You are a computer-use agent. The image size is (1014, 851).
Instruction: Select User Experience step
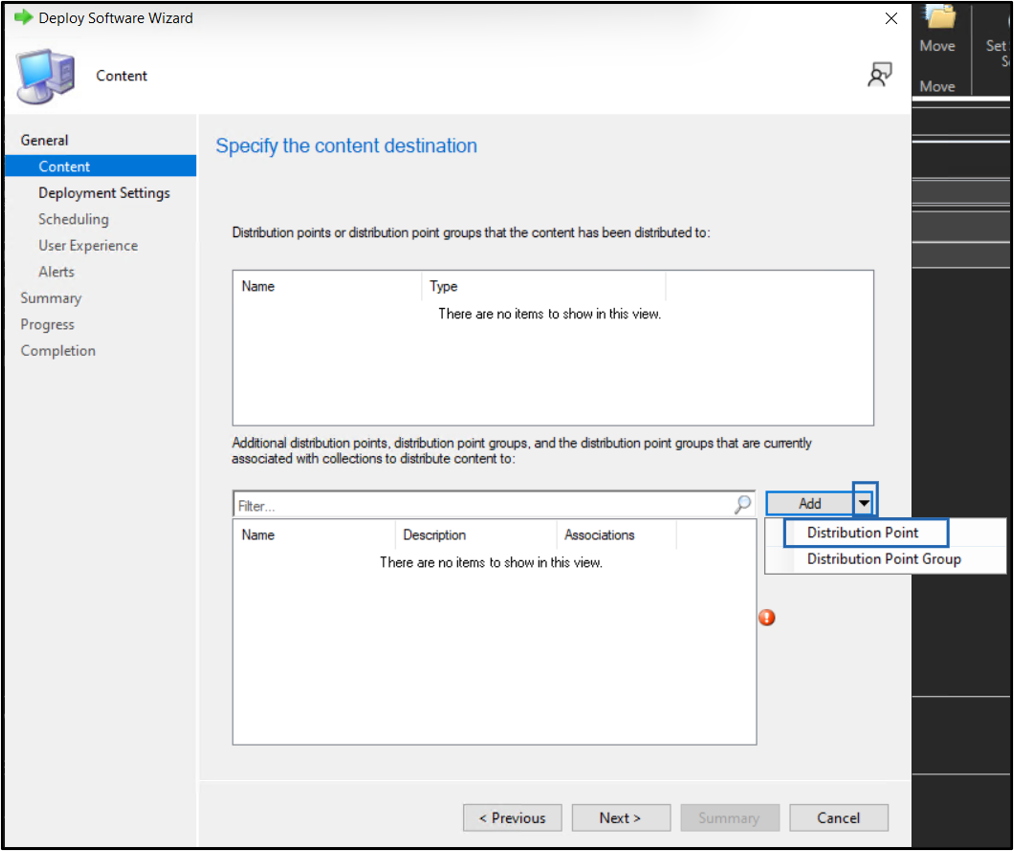(88, 246)
